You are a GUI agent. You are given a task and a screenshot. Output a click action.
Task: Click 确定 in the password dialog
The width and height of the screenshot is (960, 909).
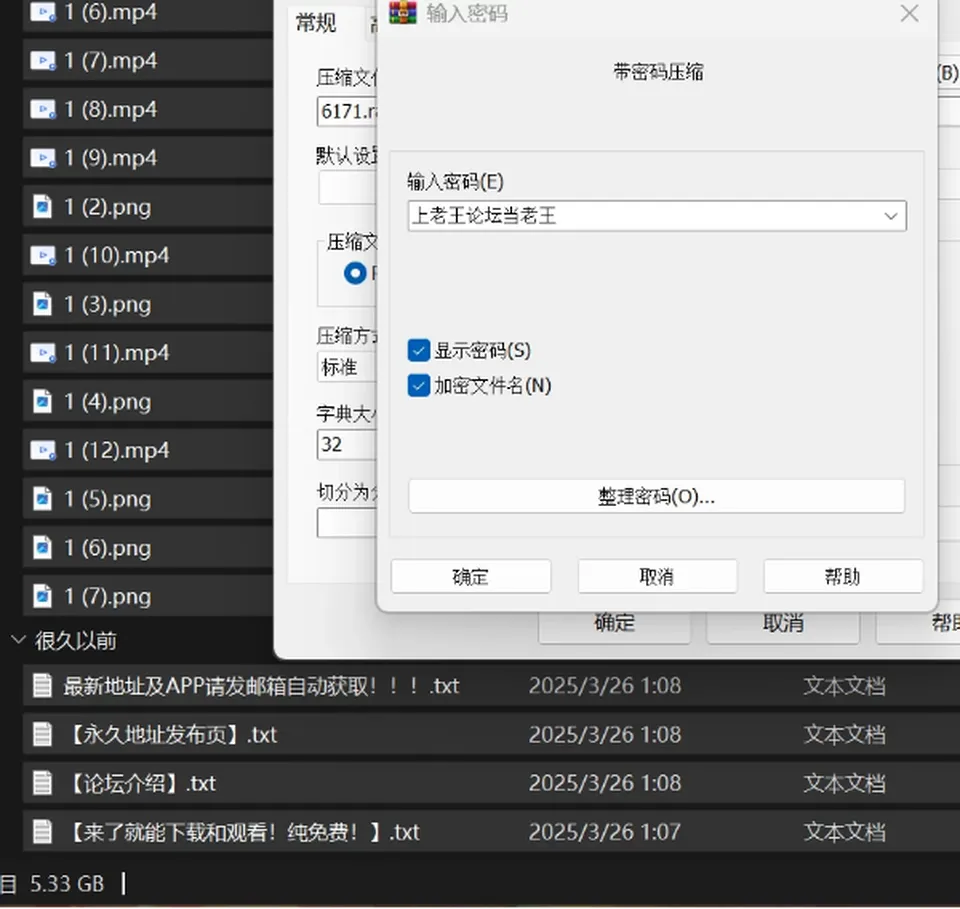tap(471, 576)
